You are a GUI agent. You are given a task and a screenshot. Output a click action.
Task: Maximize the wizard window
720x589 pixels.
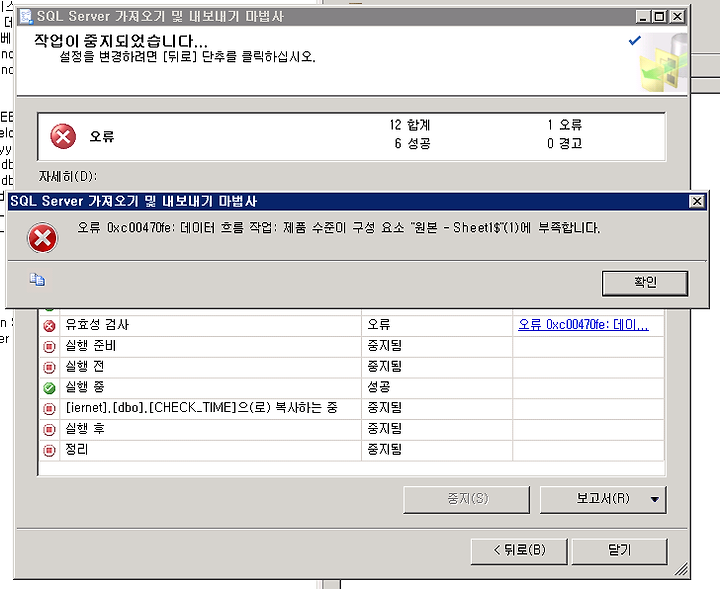[x=659, y=17]
